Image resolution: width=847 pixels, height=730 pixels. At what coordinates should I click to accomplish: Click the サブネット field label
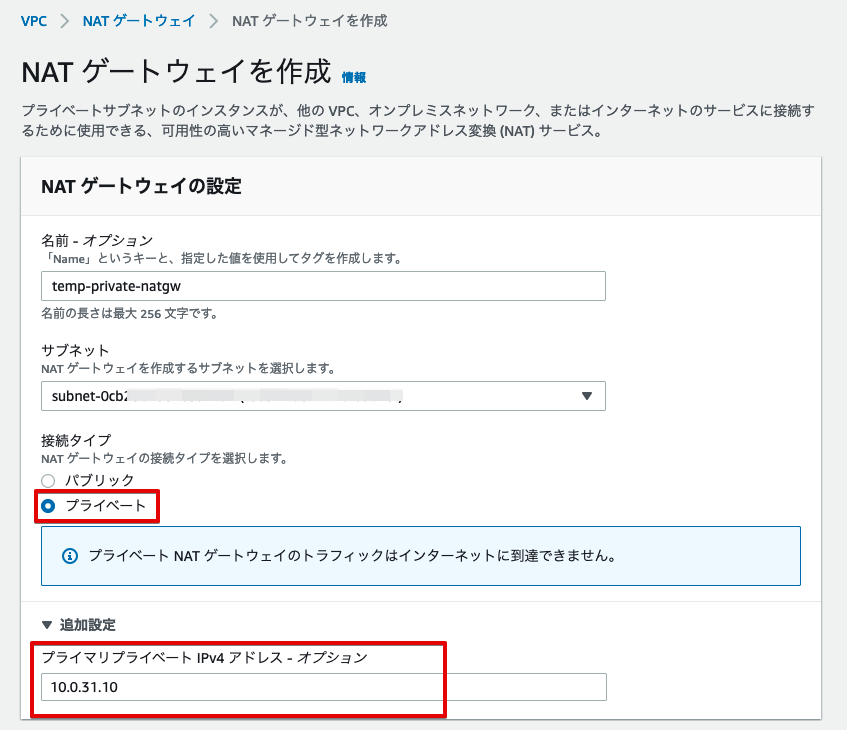[75, 350]
